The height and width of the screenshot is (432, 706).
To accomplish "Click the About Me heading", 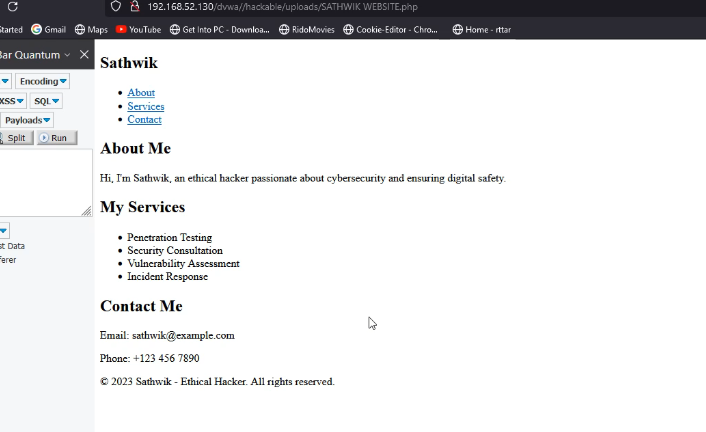I will [x=136, y=148].
